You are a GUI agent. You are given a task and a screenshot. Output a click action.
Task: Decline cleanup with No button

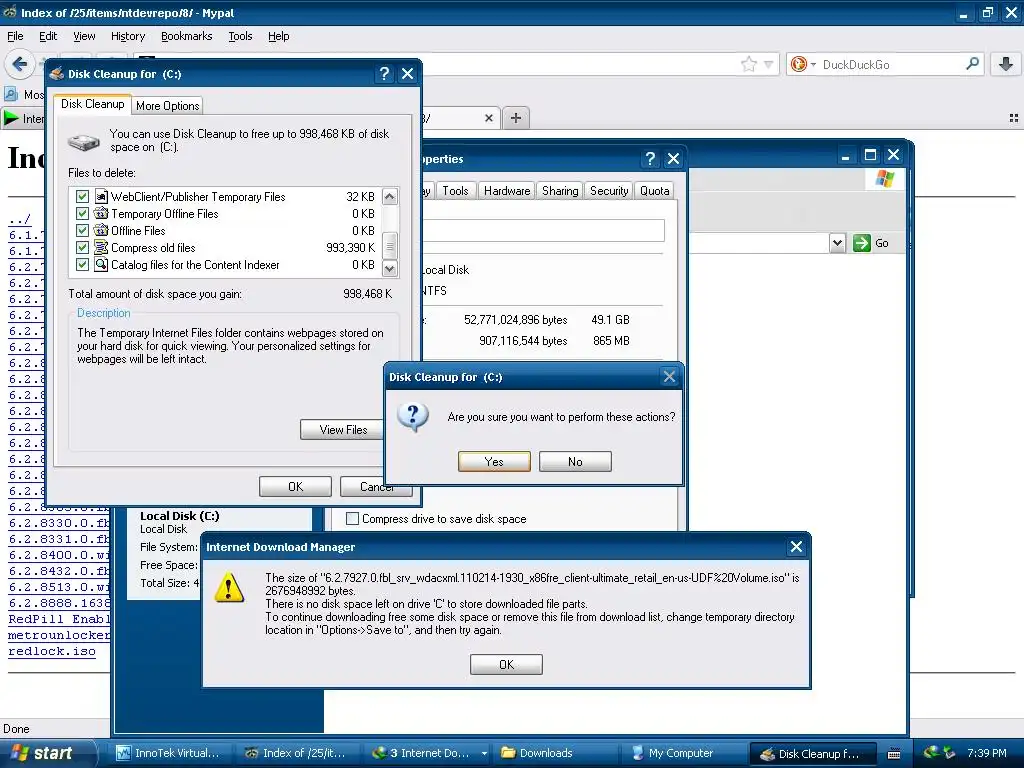pyautogui.click(x=575, y=462)
